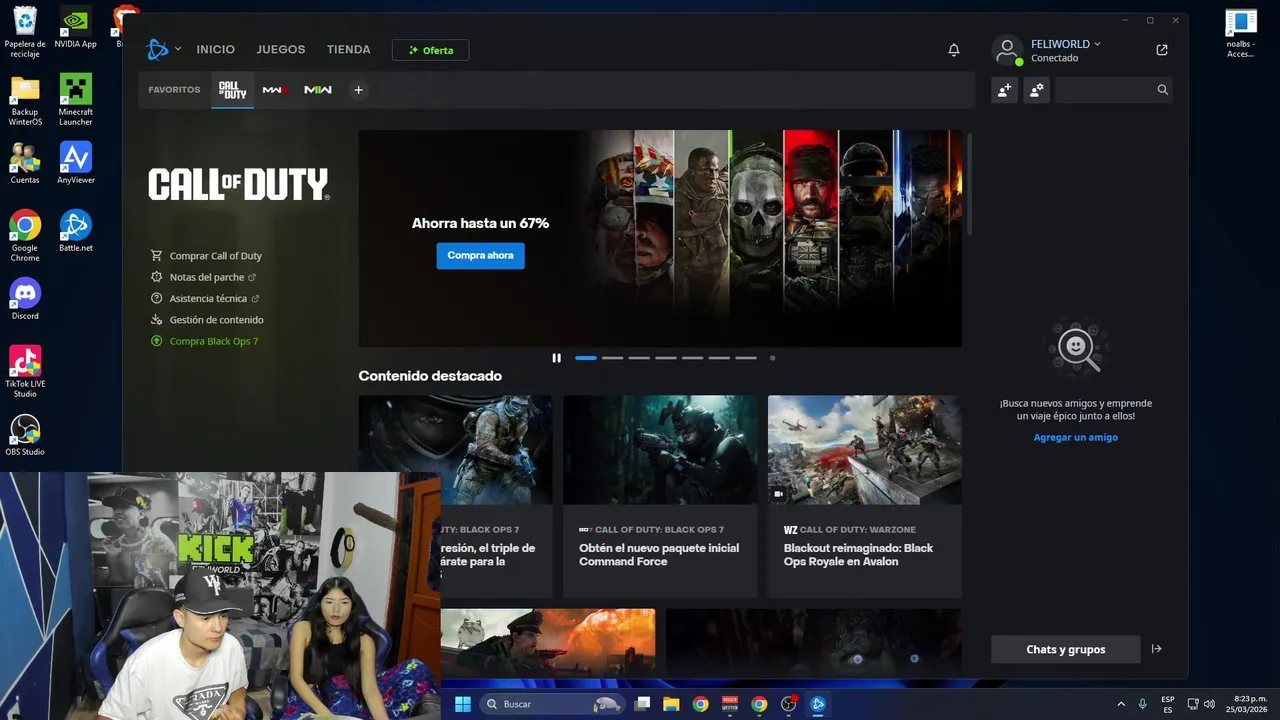
Task: Open the volume tray icon
Action: click(1209, 704)
